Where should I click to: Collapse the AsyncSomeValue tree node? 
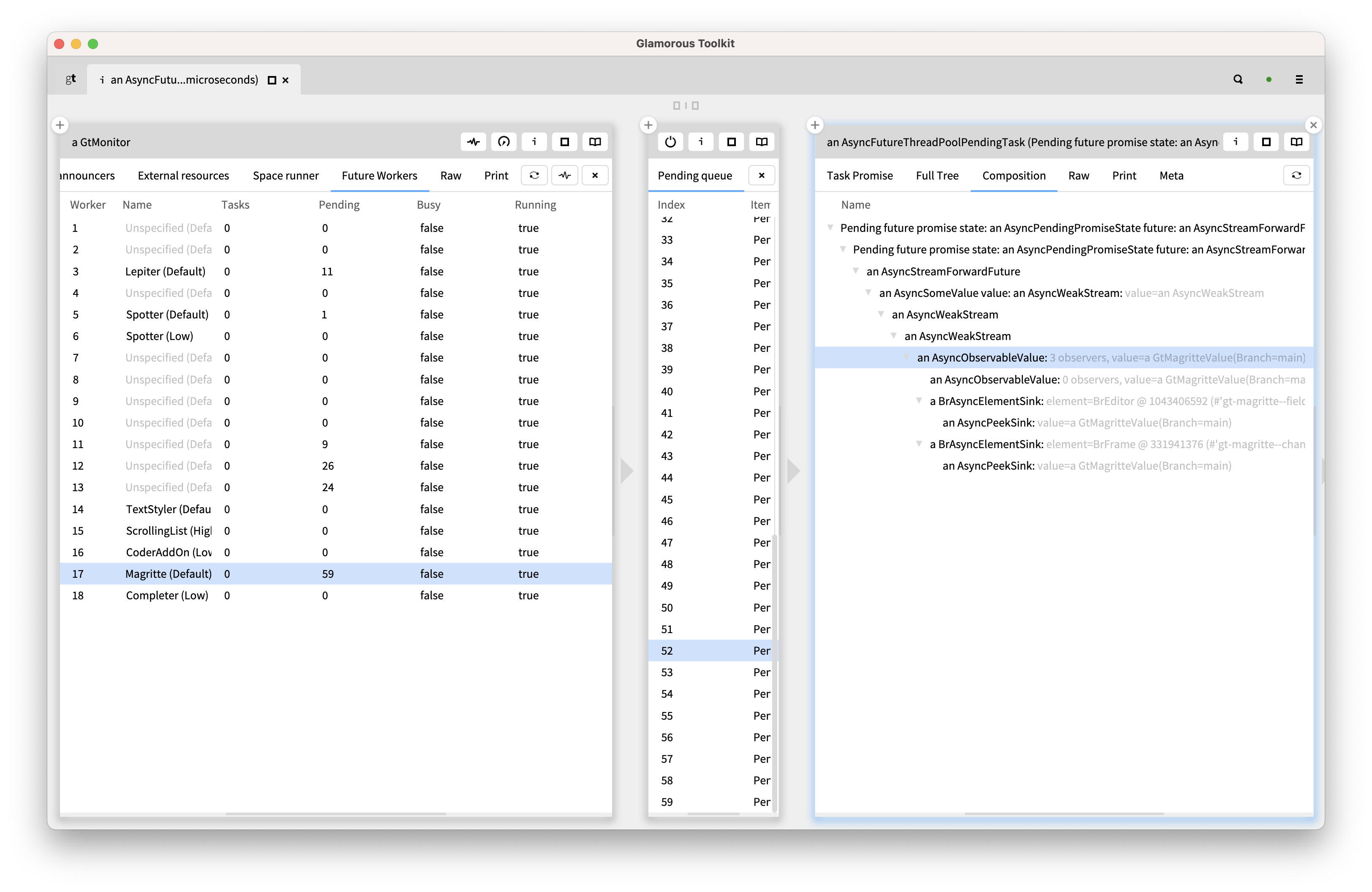pos(868,293)
